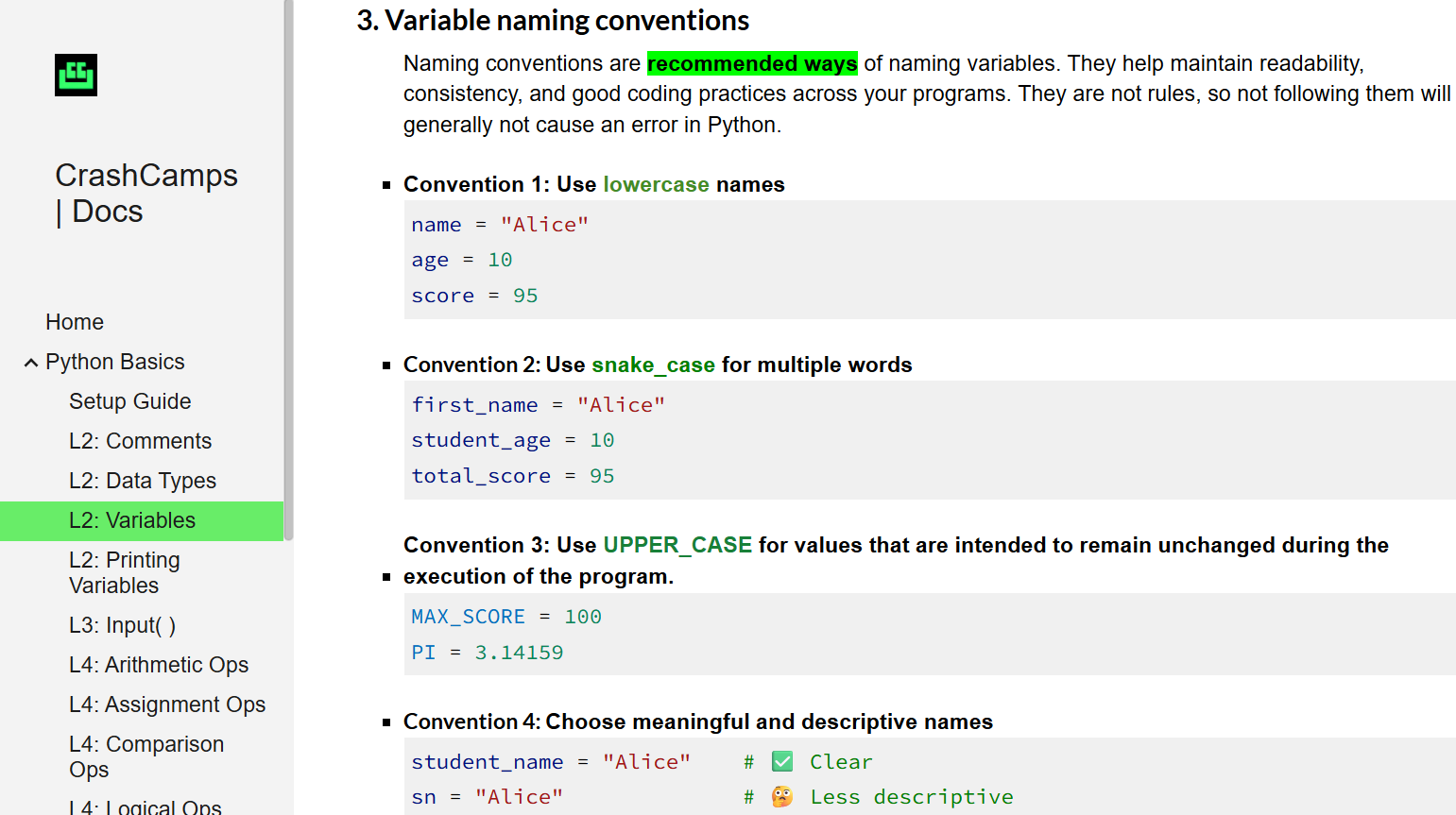Collapse the Python Basics section chevron
Image resolution: width=1456 pixels, height=815 pixels.
click(x=31, y=363)
